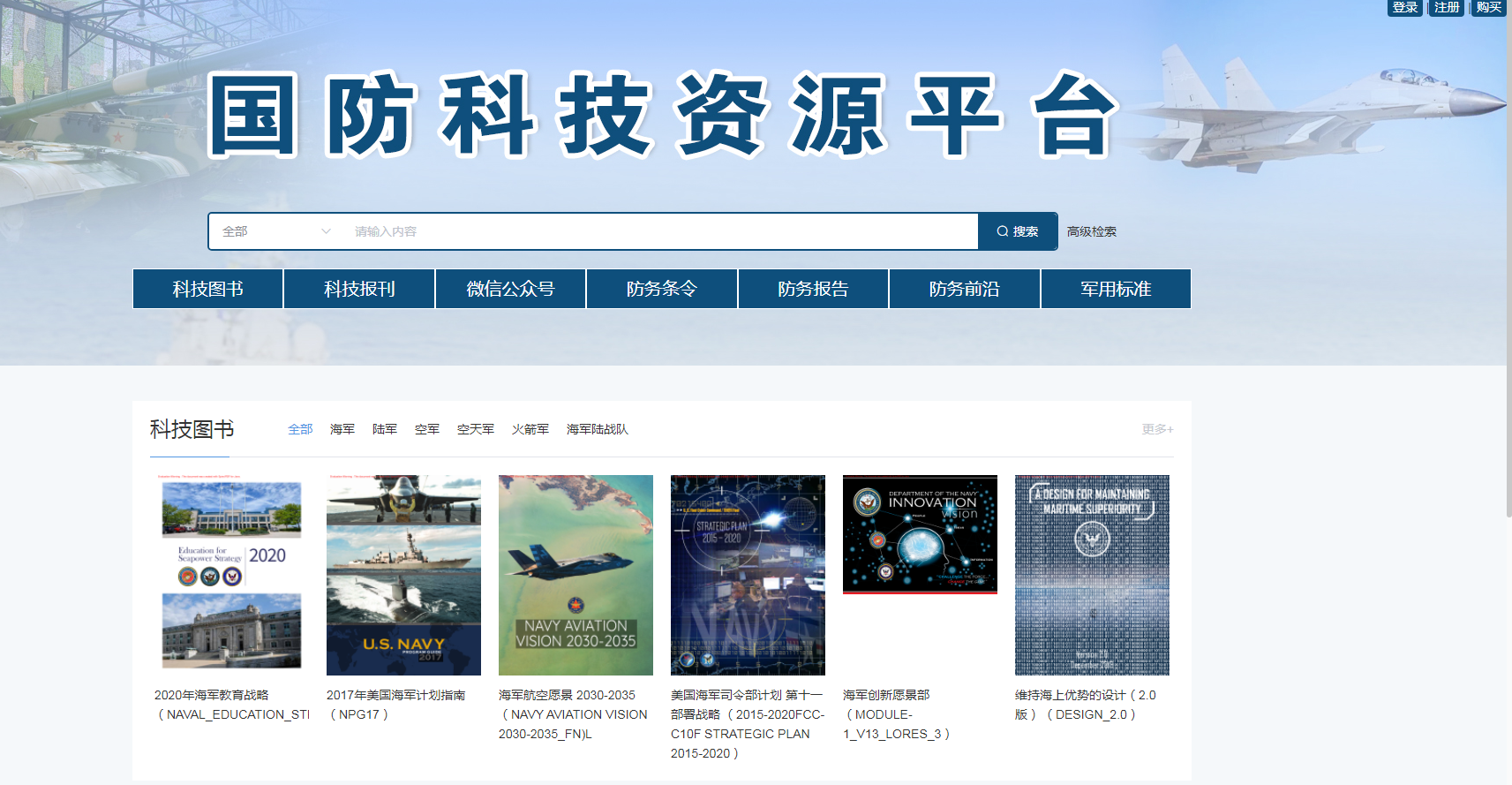Select the 全部 book filter tab
Screen dimensions: 1512x785
[x=300, y=429]
